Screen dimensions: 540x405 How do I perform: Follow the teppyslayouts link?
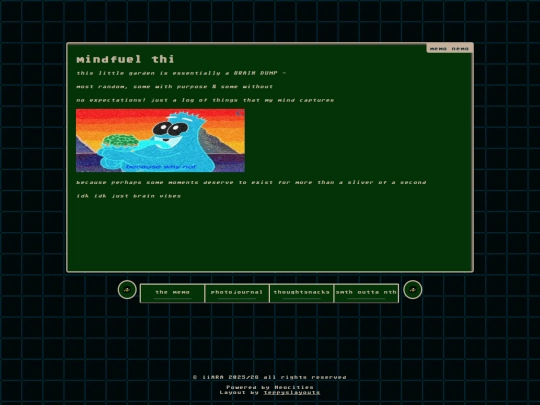pyautogui.click(x=292, y=392)
